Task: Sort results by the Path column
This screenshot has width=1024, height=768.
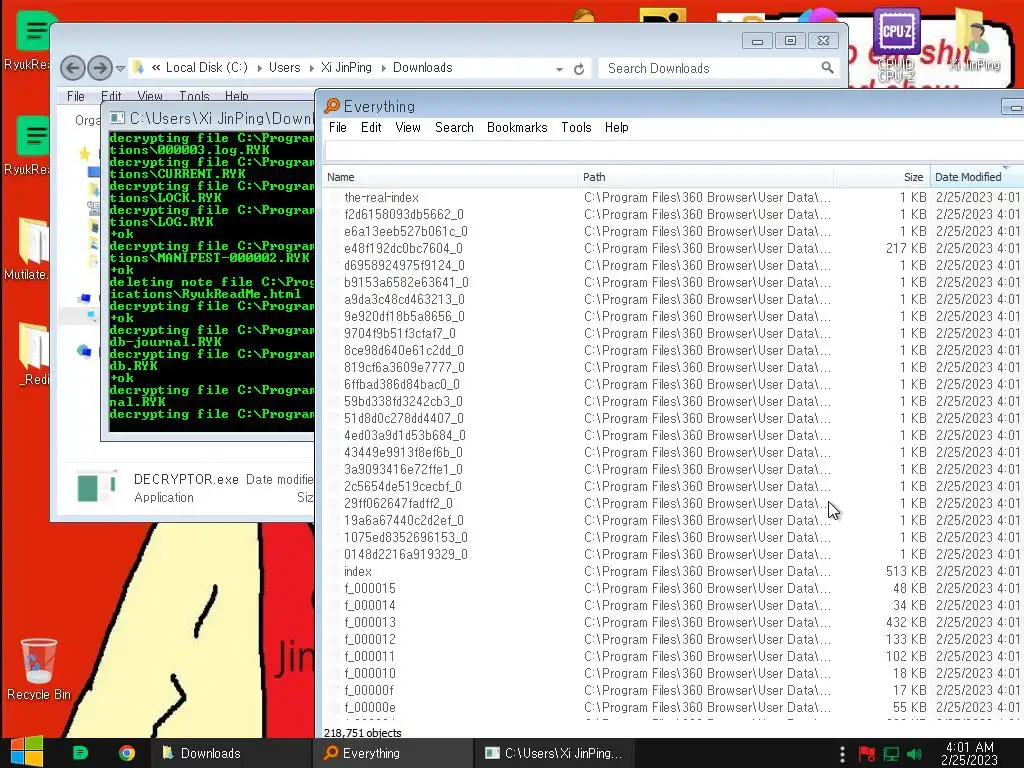Action: click(705, 177)
